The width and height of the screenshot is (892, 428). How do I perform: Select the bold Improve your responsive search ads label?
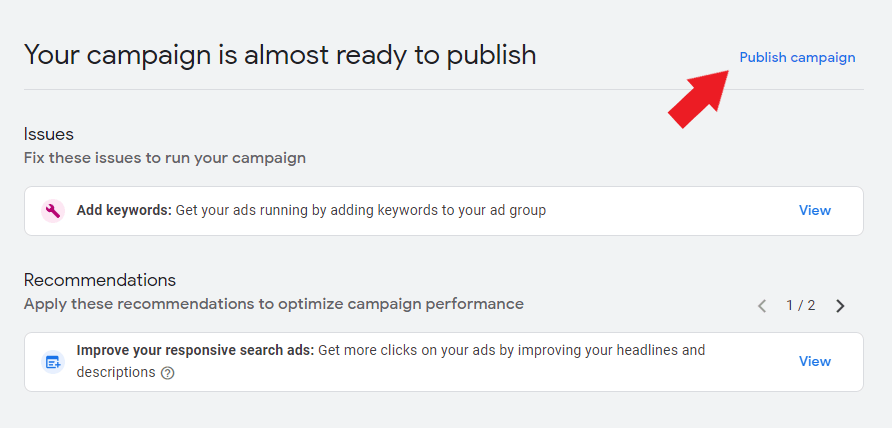195,350
